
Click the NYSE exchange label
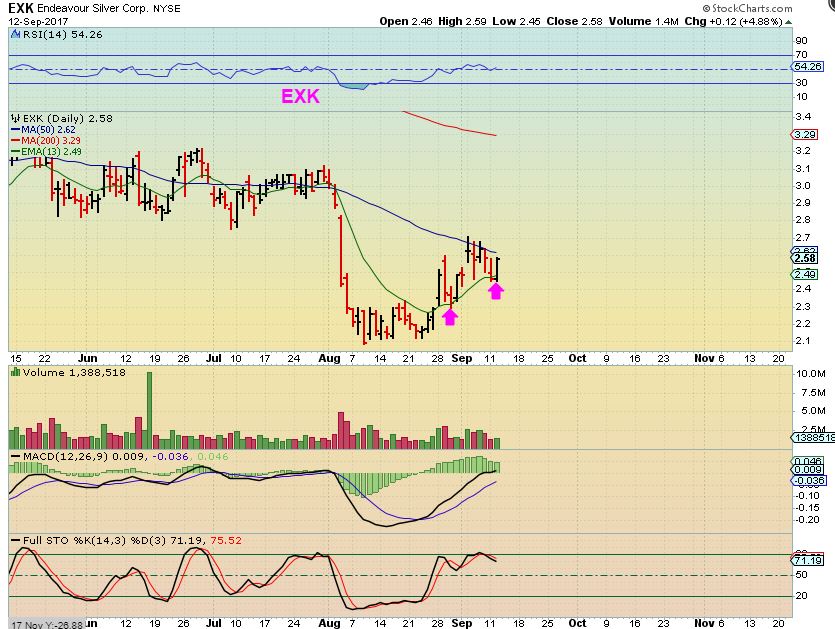pyautogui.click(x=167, y=9)
